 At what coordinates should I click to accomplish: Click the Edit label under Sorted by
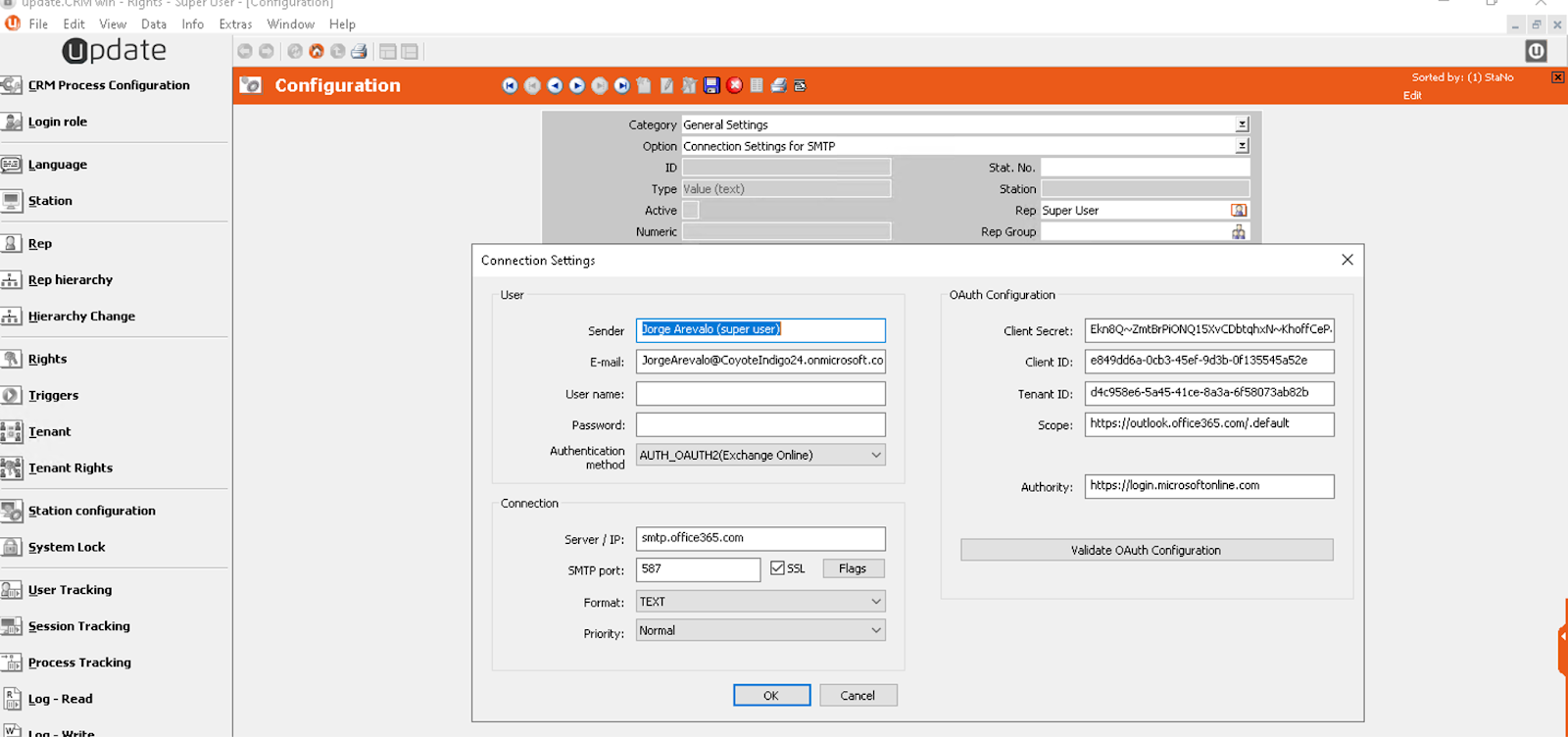point(1412,95)
